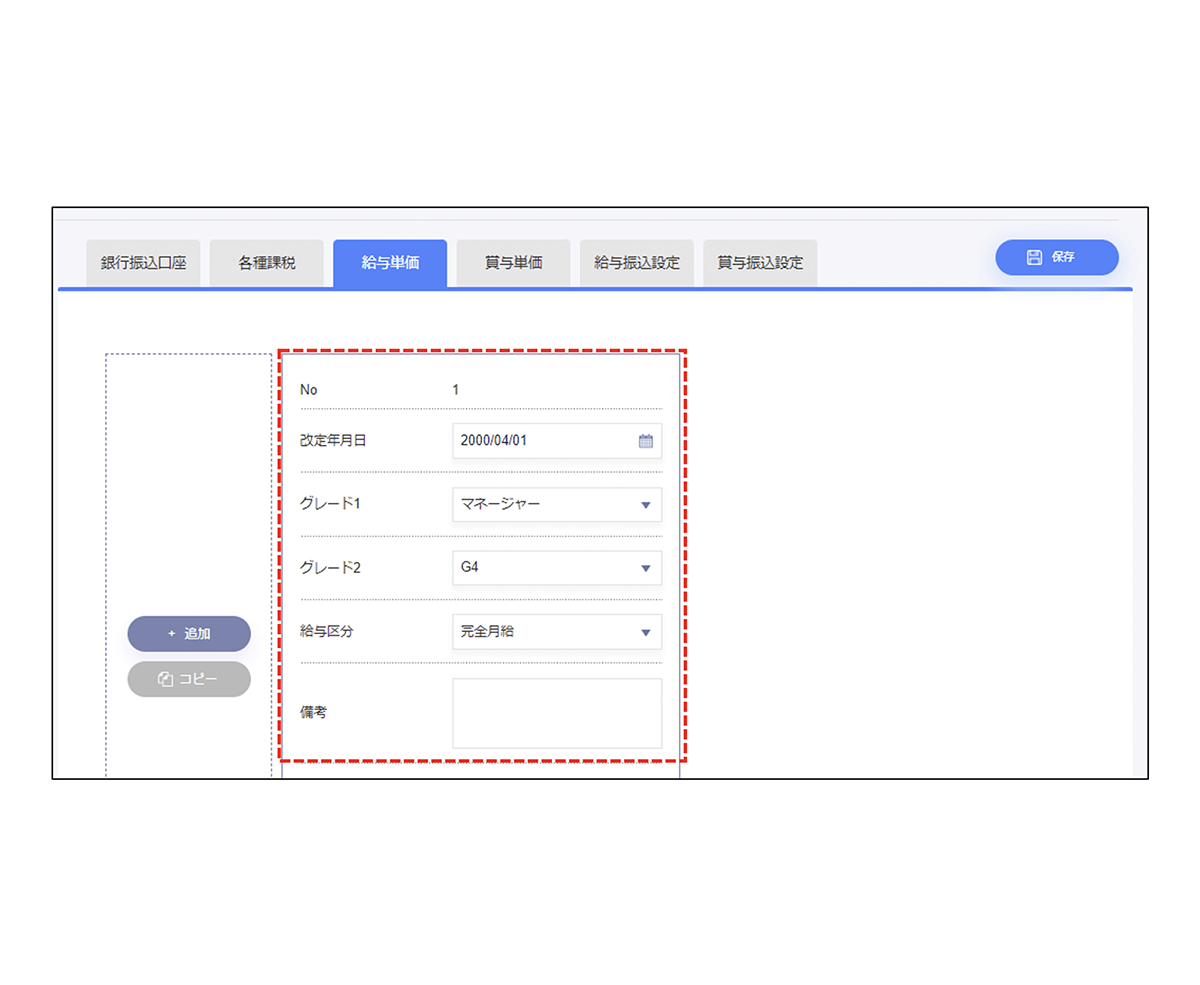
Task: Click the 2000/04/01 date text field
Action: (540, 441)
